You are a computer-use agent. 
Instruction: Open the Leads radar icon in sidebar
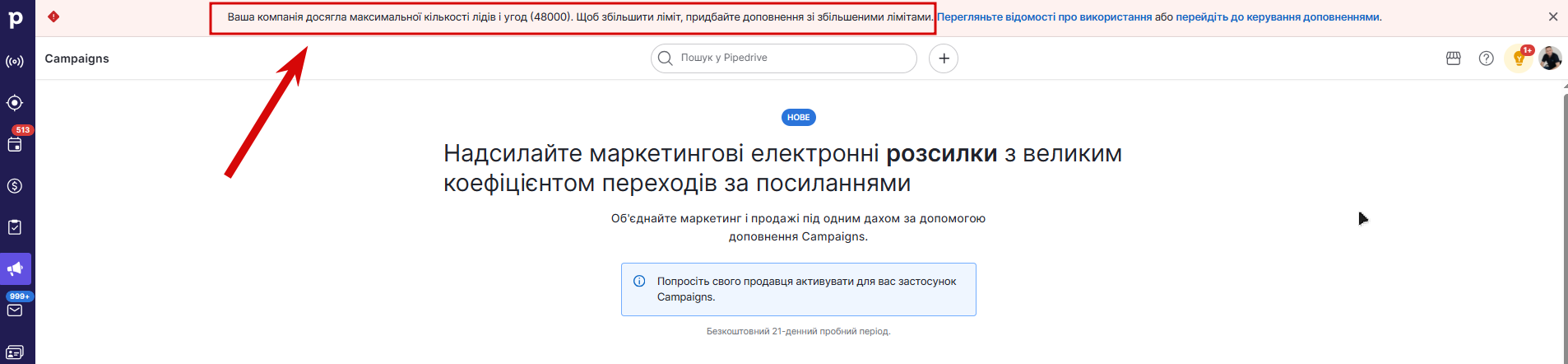15,62
